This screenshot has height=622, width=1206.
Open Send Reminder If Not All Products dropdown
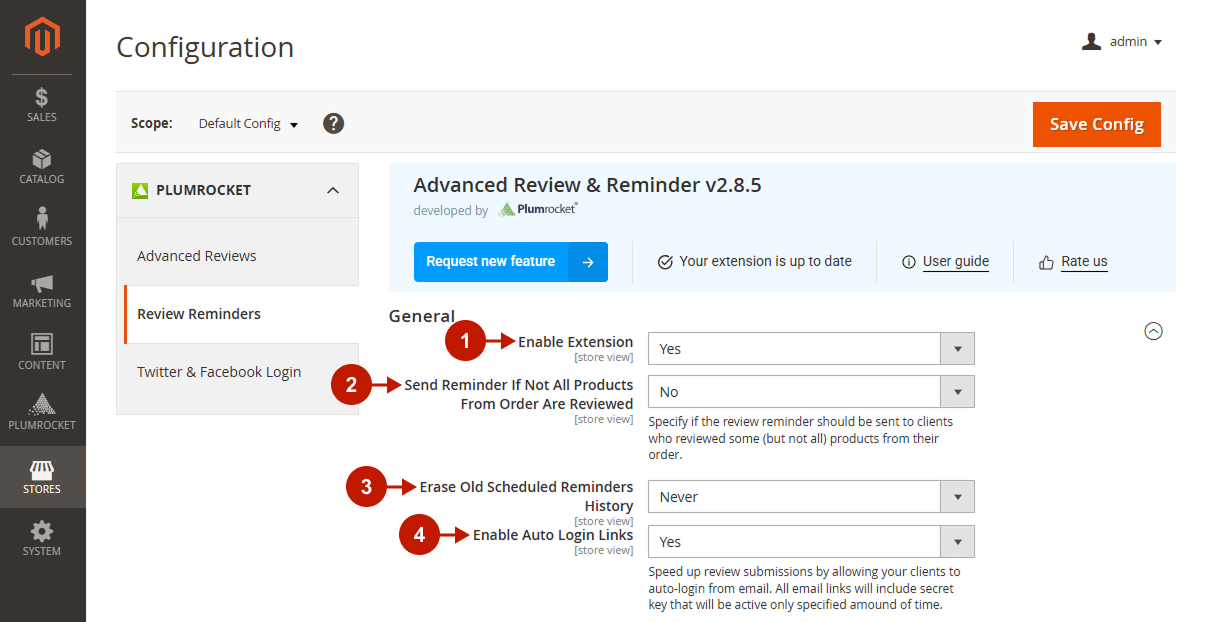(811, 392)
